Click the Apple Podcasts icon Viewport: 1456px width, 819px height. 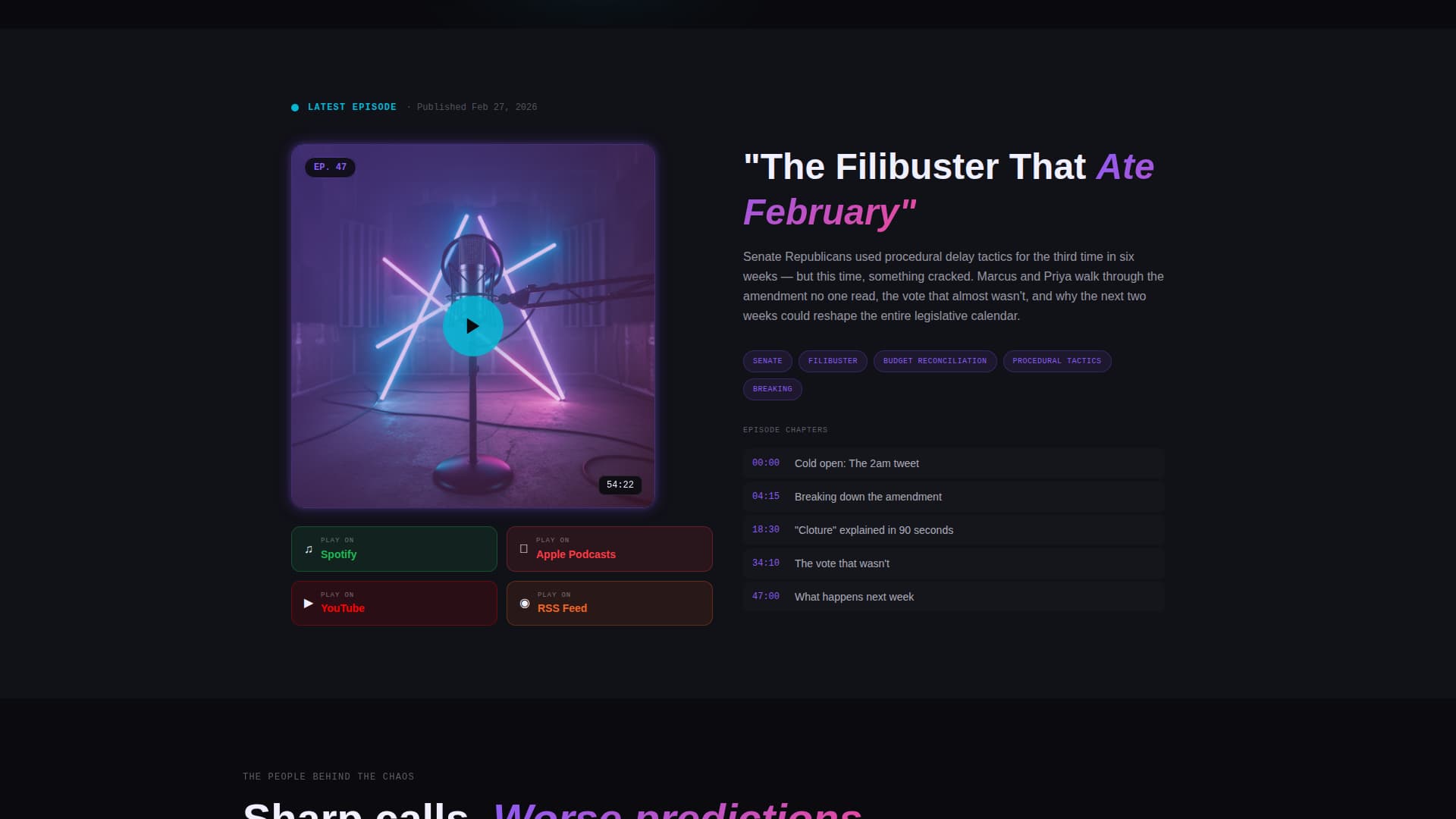click(524, 549)
